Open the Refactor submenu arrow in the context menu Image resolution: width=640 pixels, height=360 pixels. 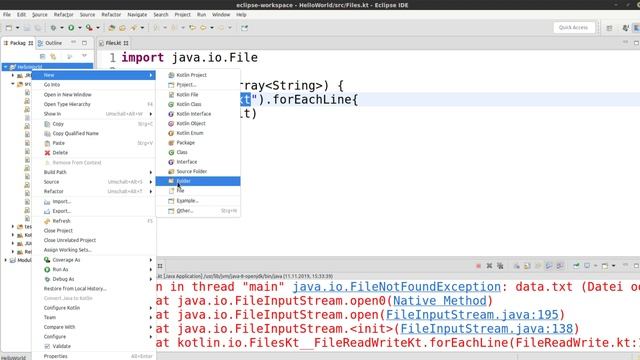[x=151, y=191]
